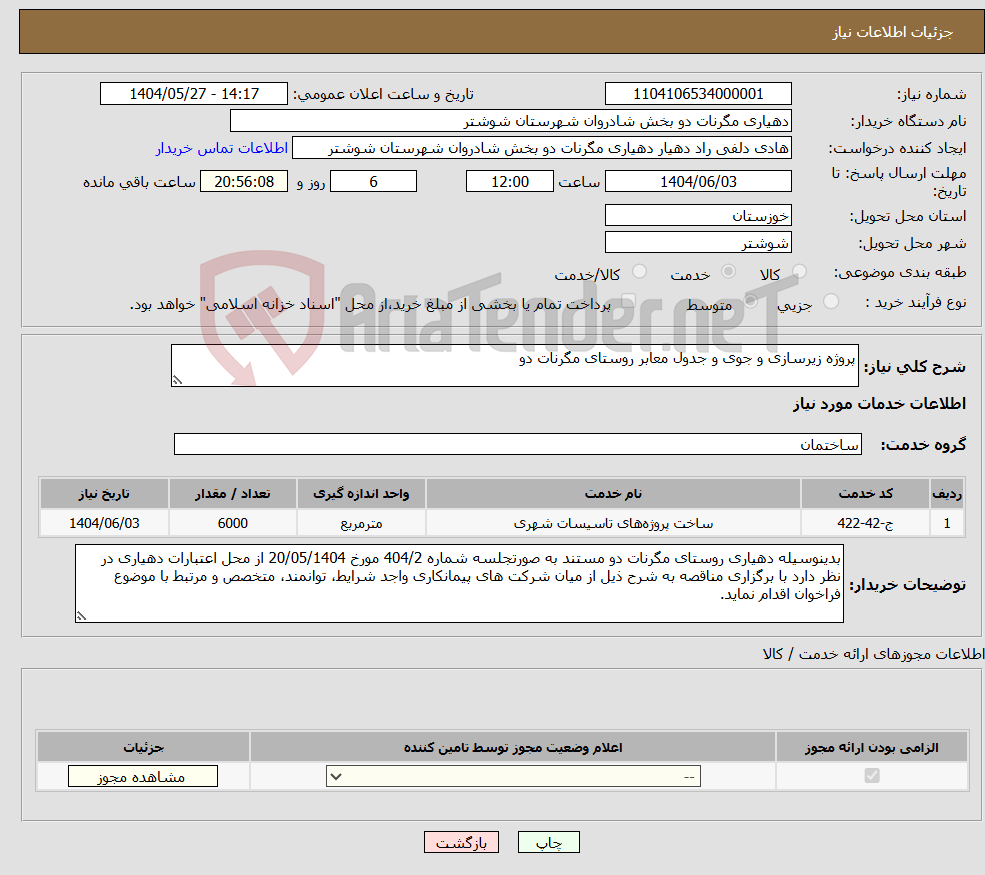Screen dimensions: 985x875
Task: Click the اعلام وضعیت مجوز header
Action: (513, 747)
